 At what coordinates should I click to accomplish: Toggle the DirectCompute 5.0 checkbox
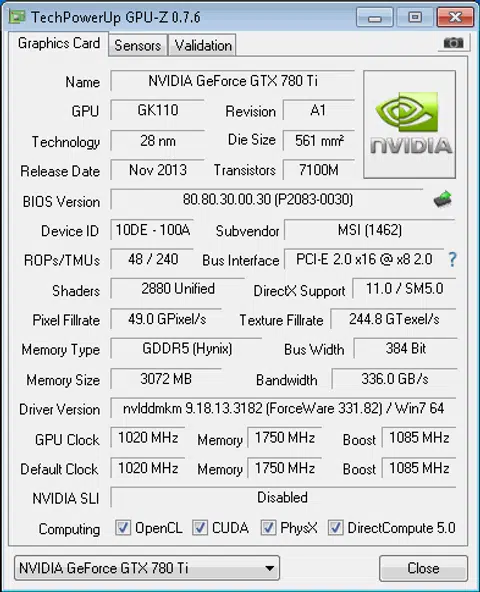pyautogui.click(x=335, y=527)
